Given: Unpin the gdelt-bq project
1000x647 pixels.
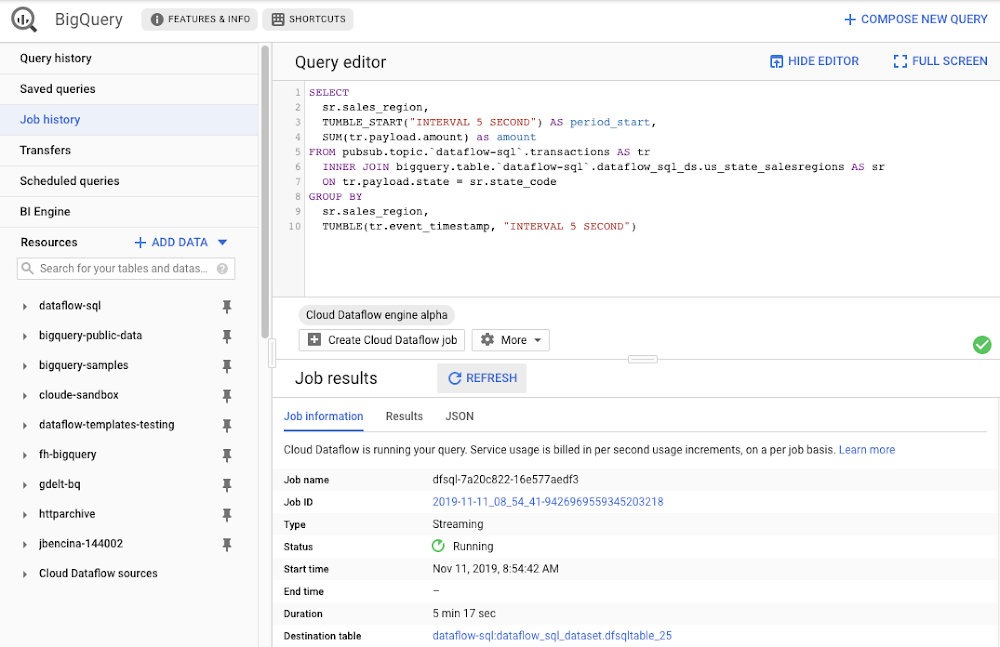Looking at the screenshot, I should click(x=226, y=485).
